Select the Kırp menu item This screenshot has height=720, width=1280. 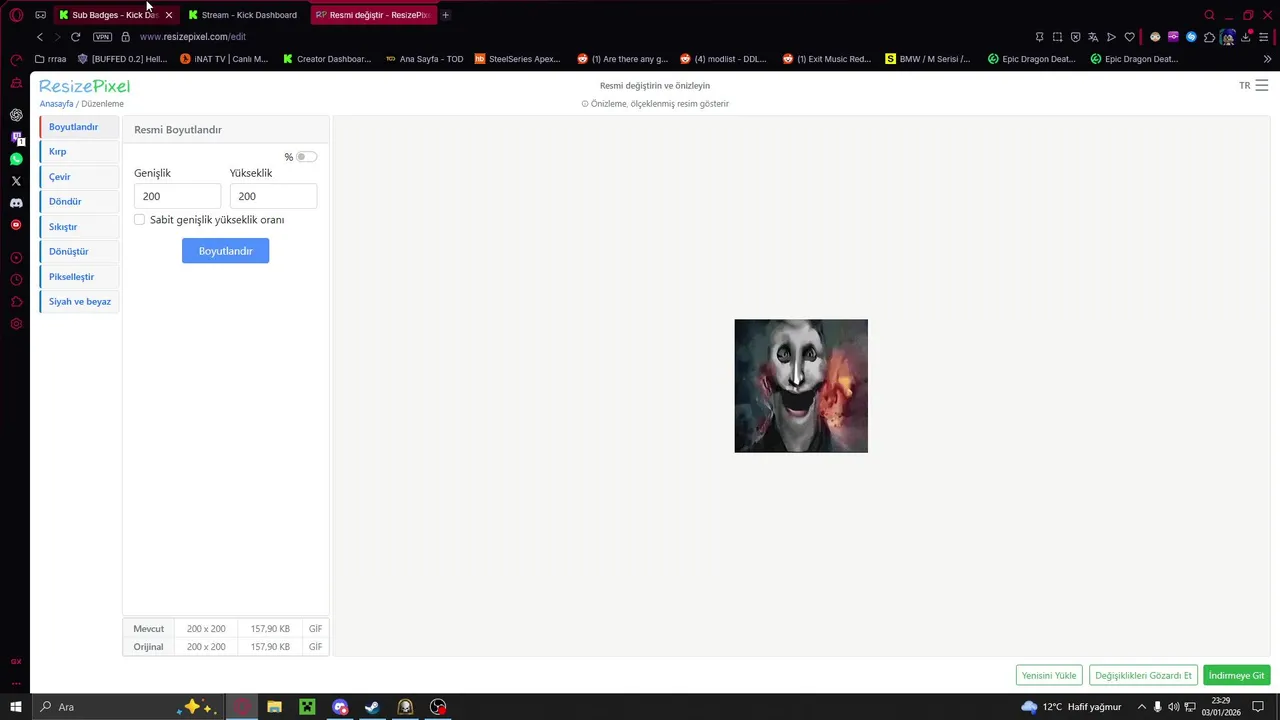(x=79, y=152)
